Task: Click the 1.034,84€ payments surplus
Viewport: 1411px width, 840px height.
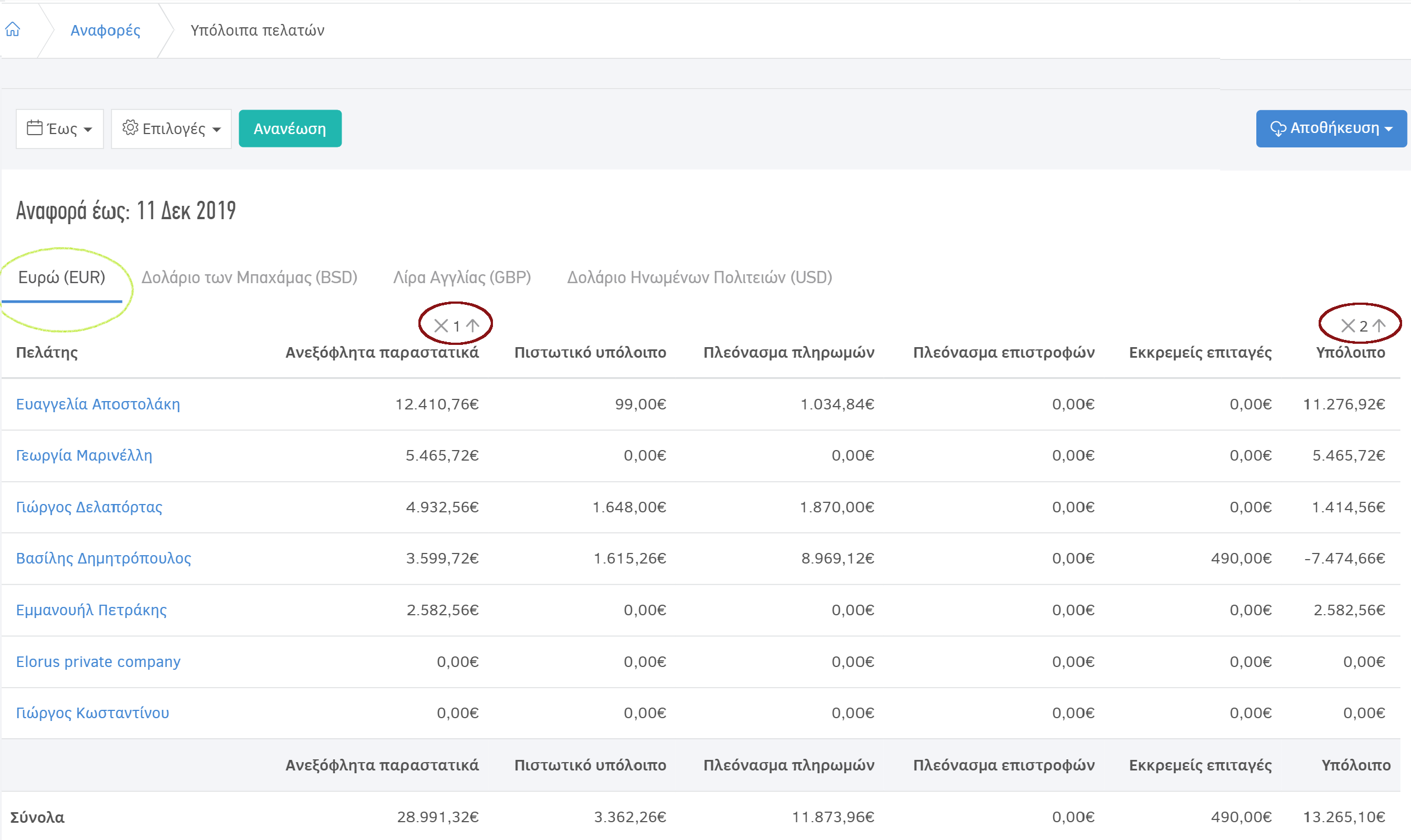Action: point(837,404)
